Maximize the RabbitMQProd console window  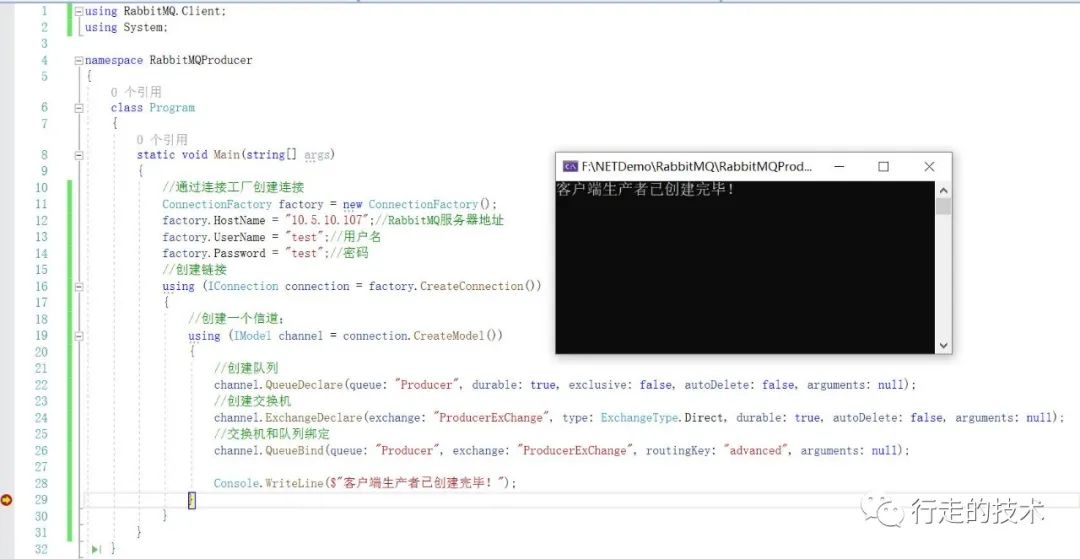884,167
